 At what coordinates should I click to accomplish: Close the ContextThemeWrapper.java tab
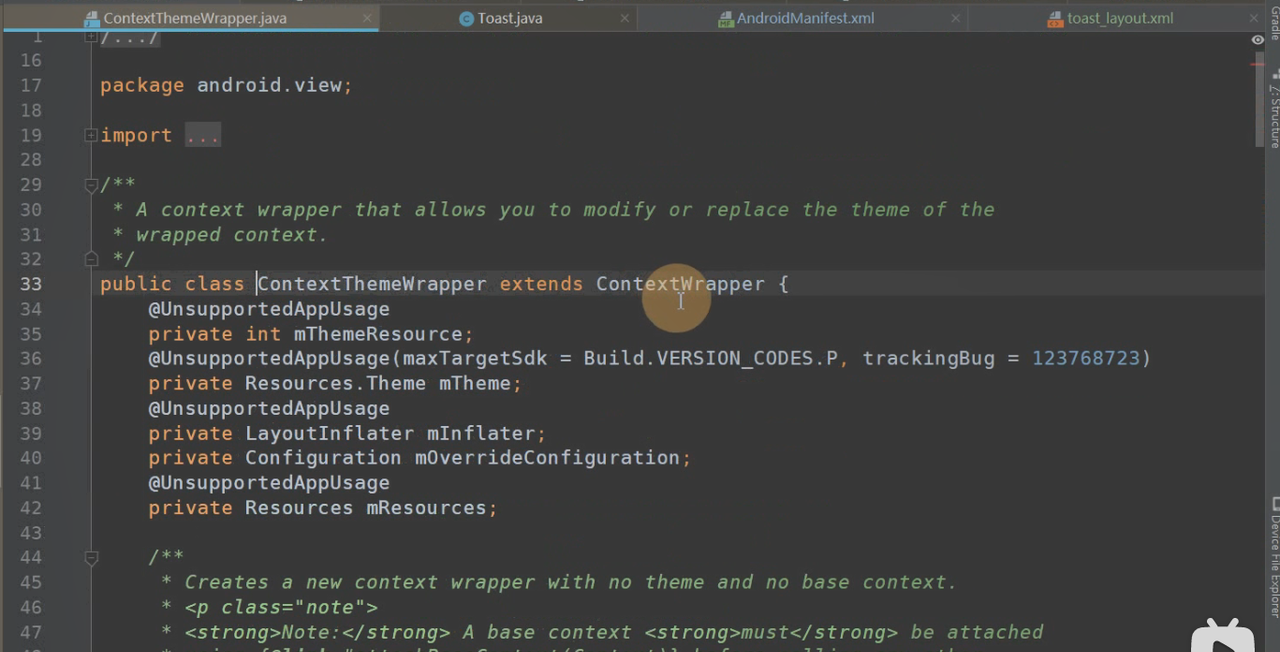[x=367, y=18]
